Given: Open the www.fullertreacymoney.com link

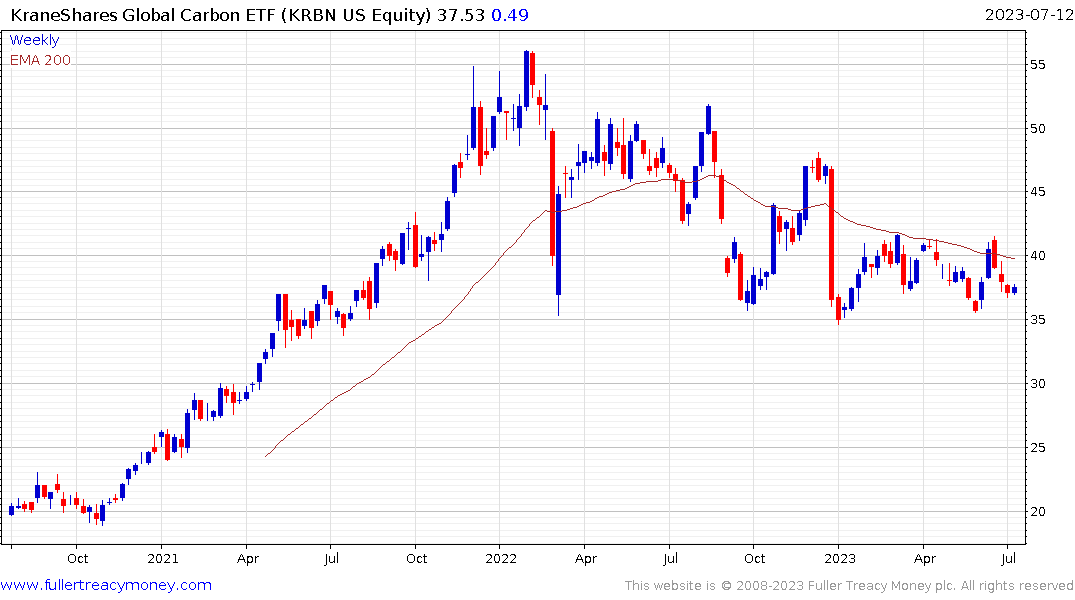Looking at the screenshot, I should [106, 585].
